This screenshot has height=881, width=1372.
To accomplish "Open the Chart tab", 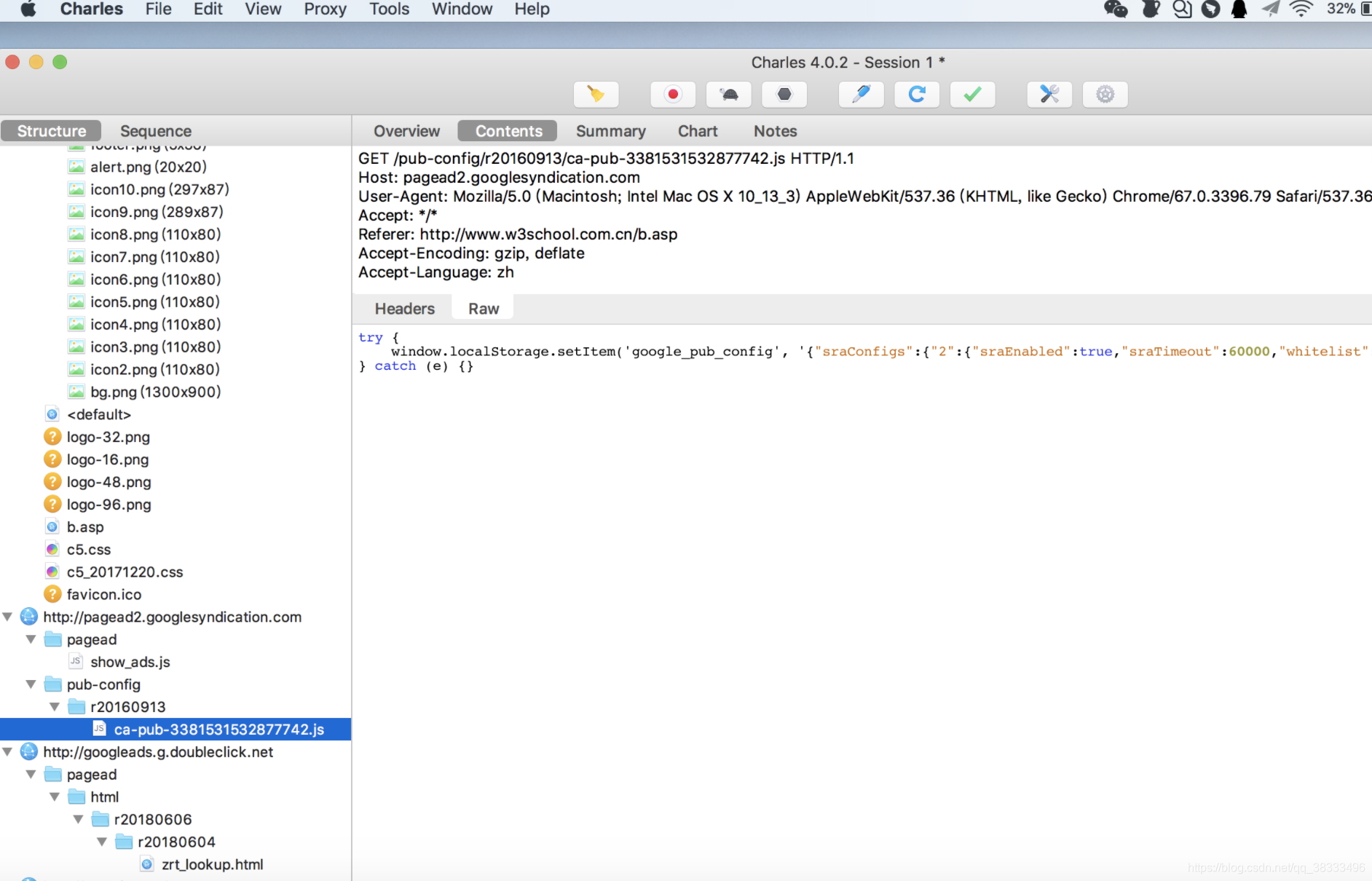I will click(698, 131).
